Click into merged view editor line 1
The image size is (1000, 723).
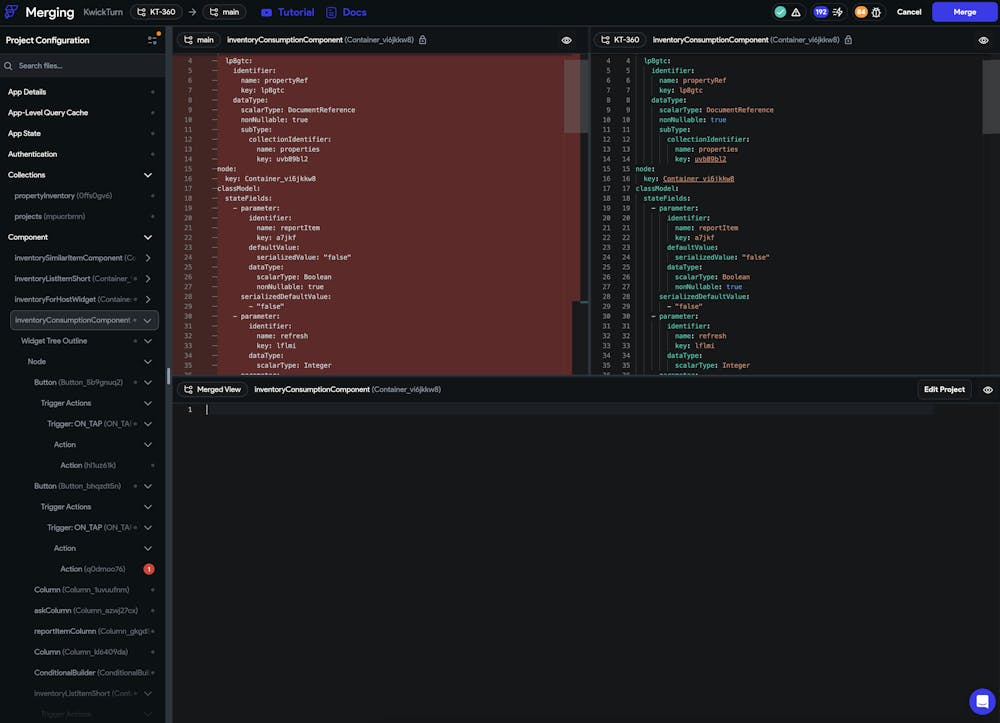571,409
